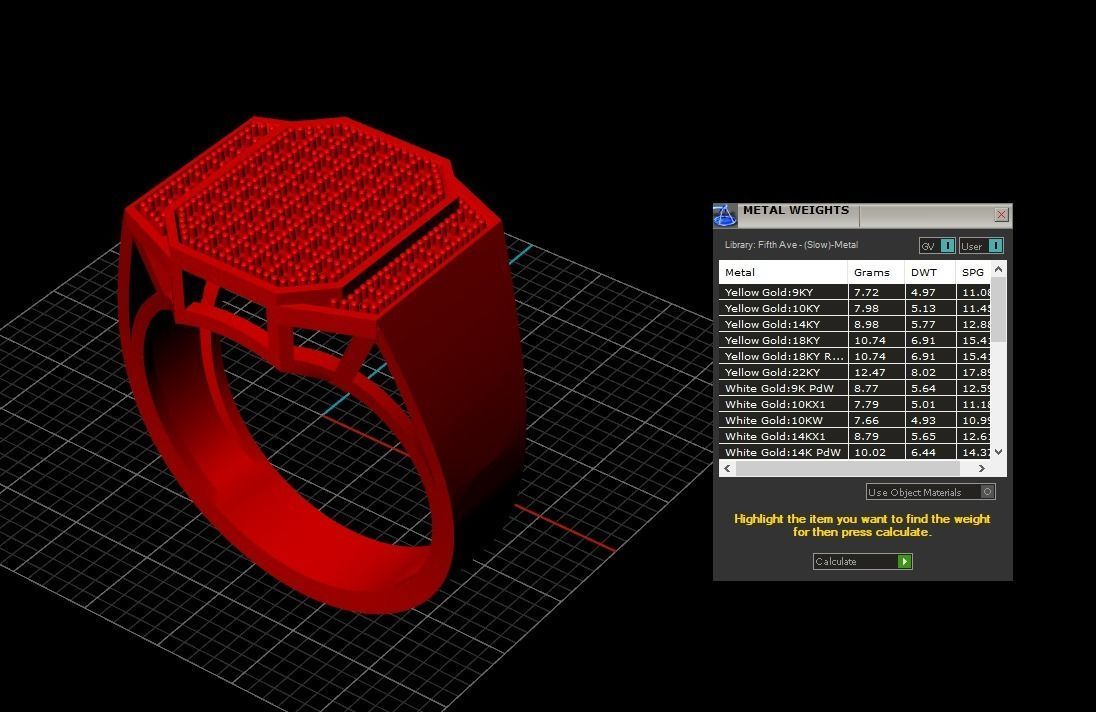Sort by the DWT column header
Viewport: 1096px width, 712px height.
[930, 273]
